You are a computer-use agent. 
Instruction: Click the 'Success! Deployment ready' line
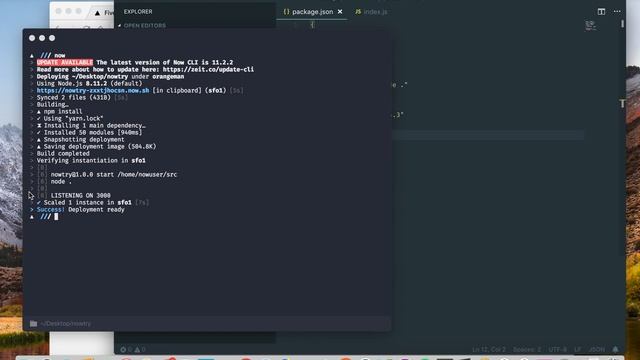(x=80, y=209)
